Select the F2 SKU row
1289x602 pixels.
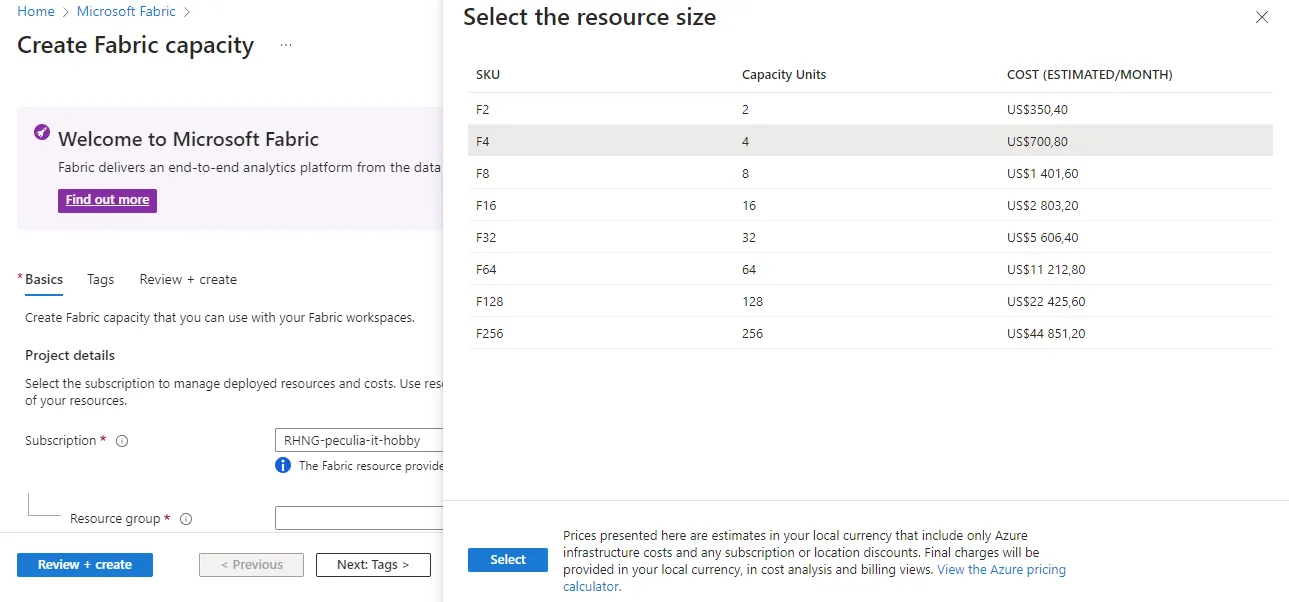(870, 109)
